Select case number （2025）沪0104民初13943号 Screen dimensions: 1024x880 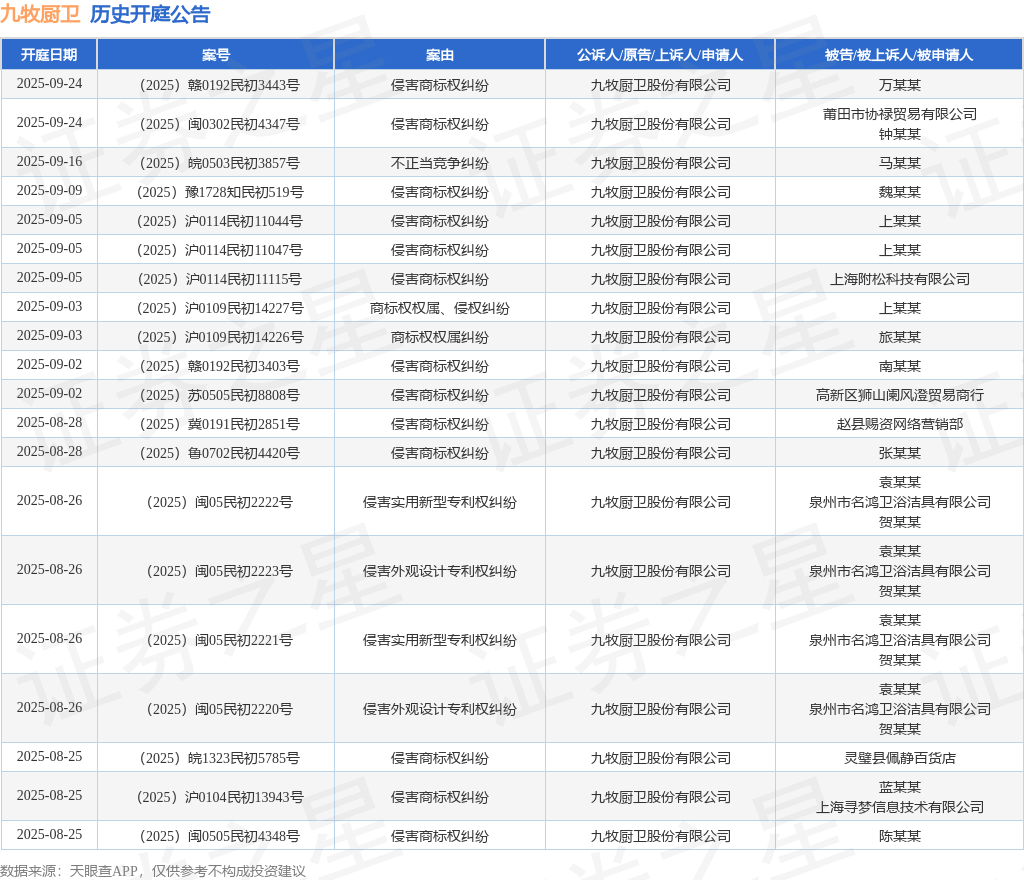tap(216, 797)
